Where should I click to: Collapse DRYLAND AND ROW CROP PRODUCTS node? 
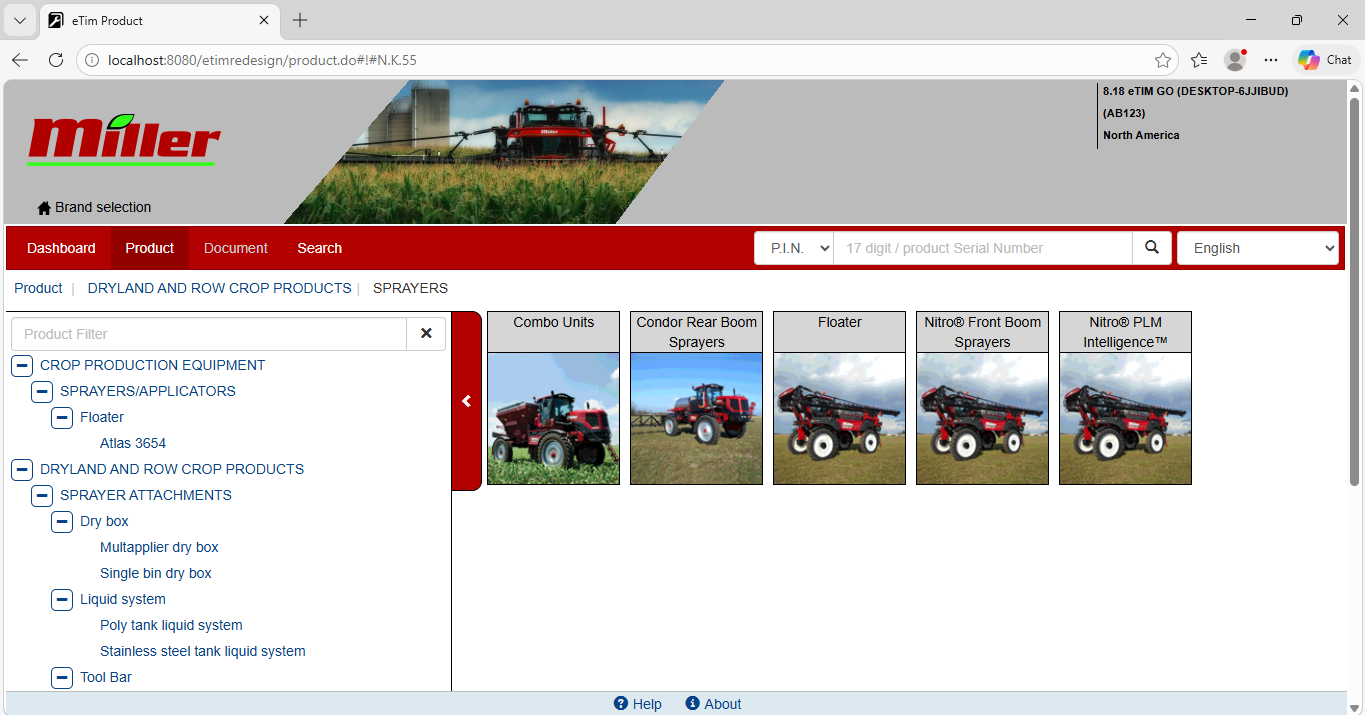coord(22,470)
